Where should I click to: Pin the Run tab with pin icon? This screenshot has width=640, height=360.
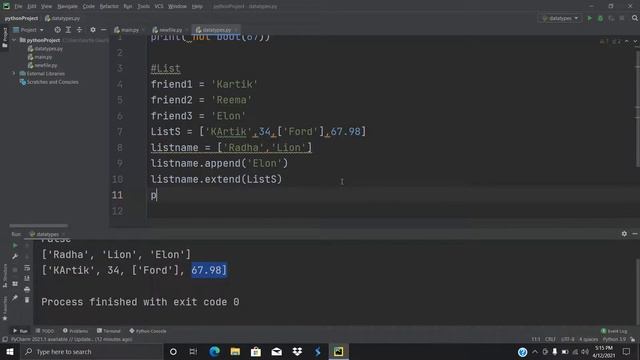point(15,298)
